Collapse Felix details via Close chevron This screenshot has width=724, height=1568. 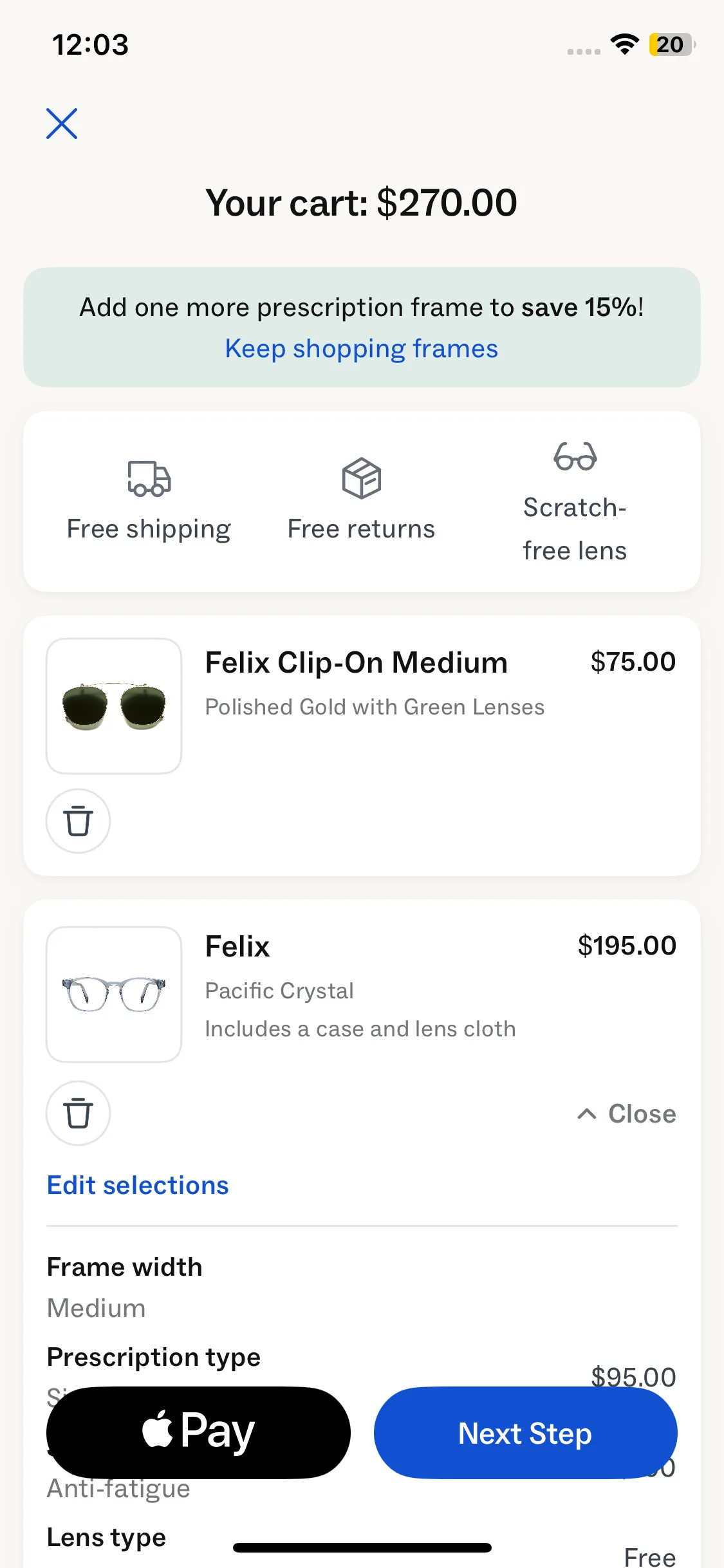[x=627, y=1114]
